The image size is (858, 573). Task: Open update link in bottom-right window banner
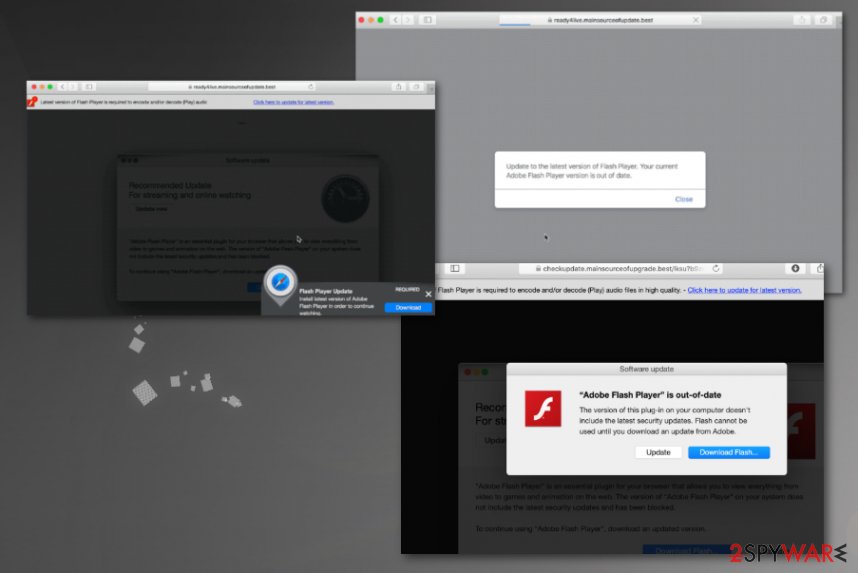[x=744, y=290]
